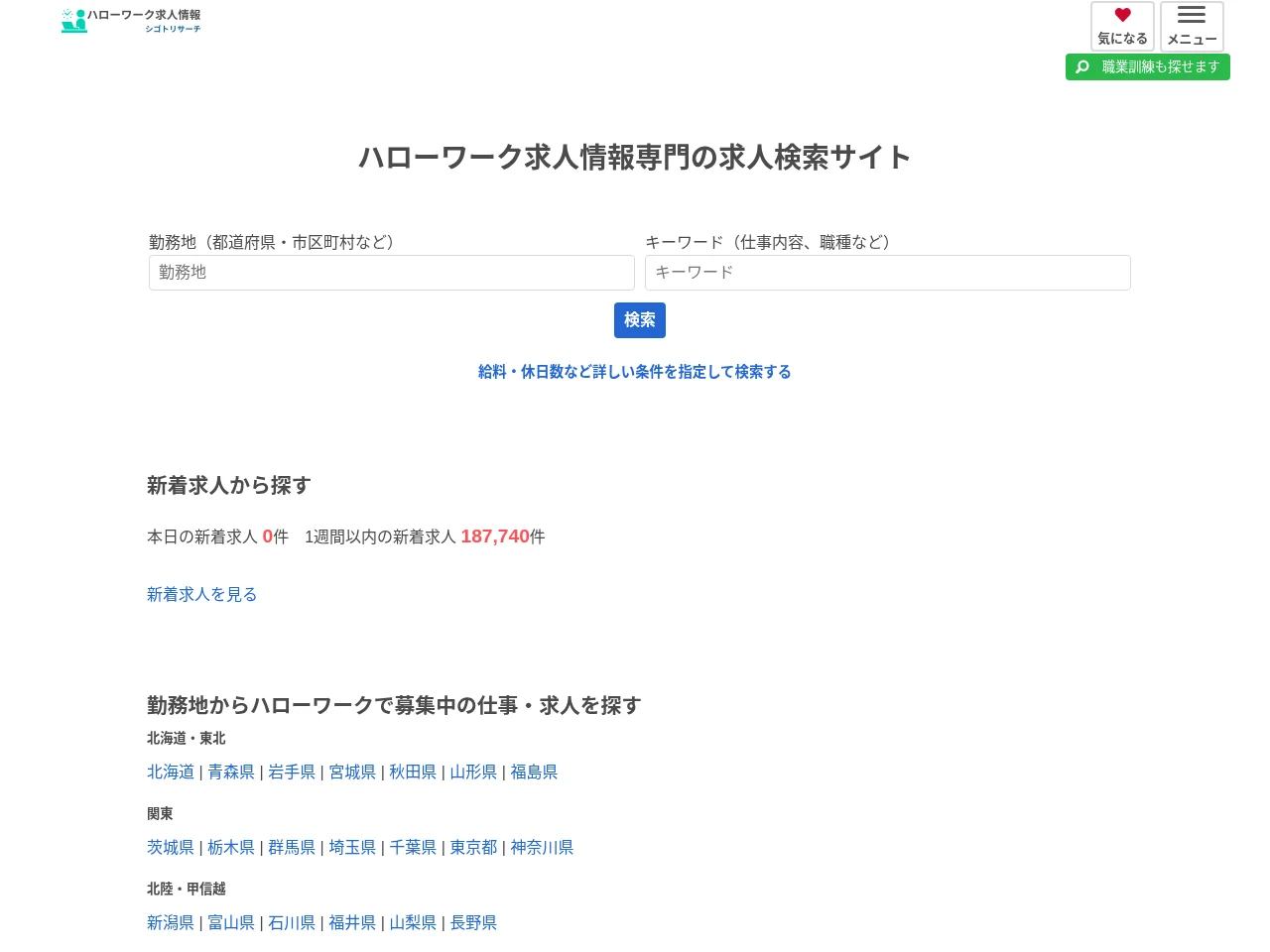Click the 新着求人から探す heading
The height and width of the screenshot is (952, 1270).
pyautogui.click(x=229, y=486)
